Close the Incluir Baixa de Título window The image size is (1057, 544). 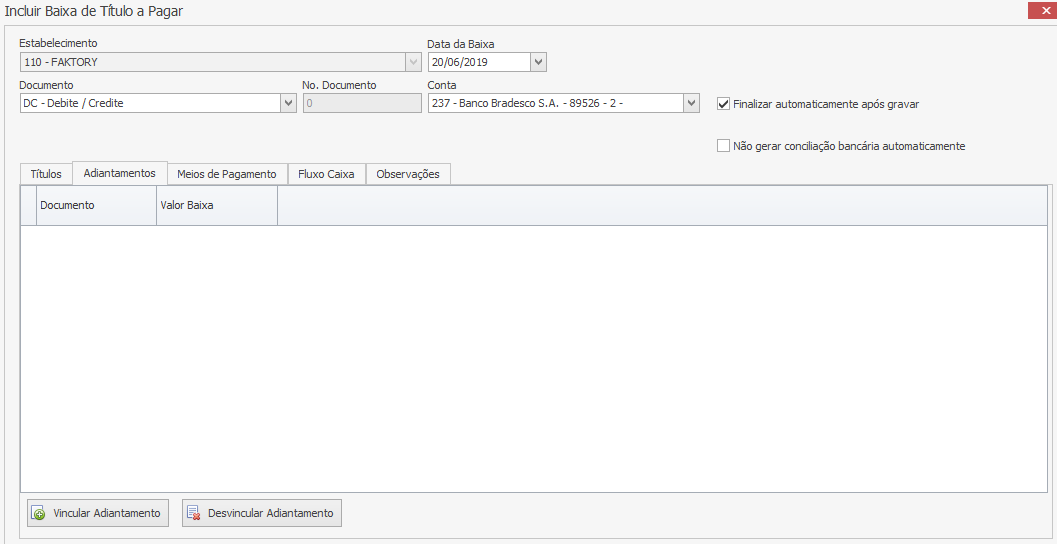pyautogui.click(x=1037, y=11)
